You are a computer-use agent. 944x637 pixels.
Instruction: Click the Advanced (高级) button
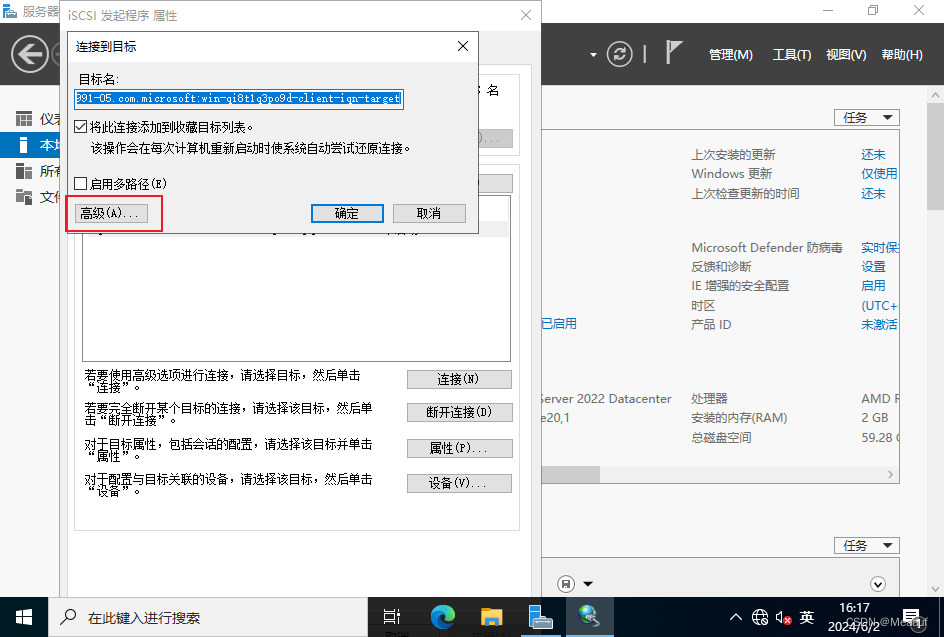pos(111,213)
